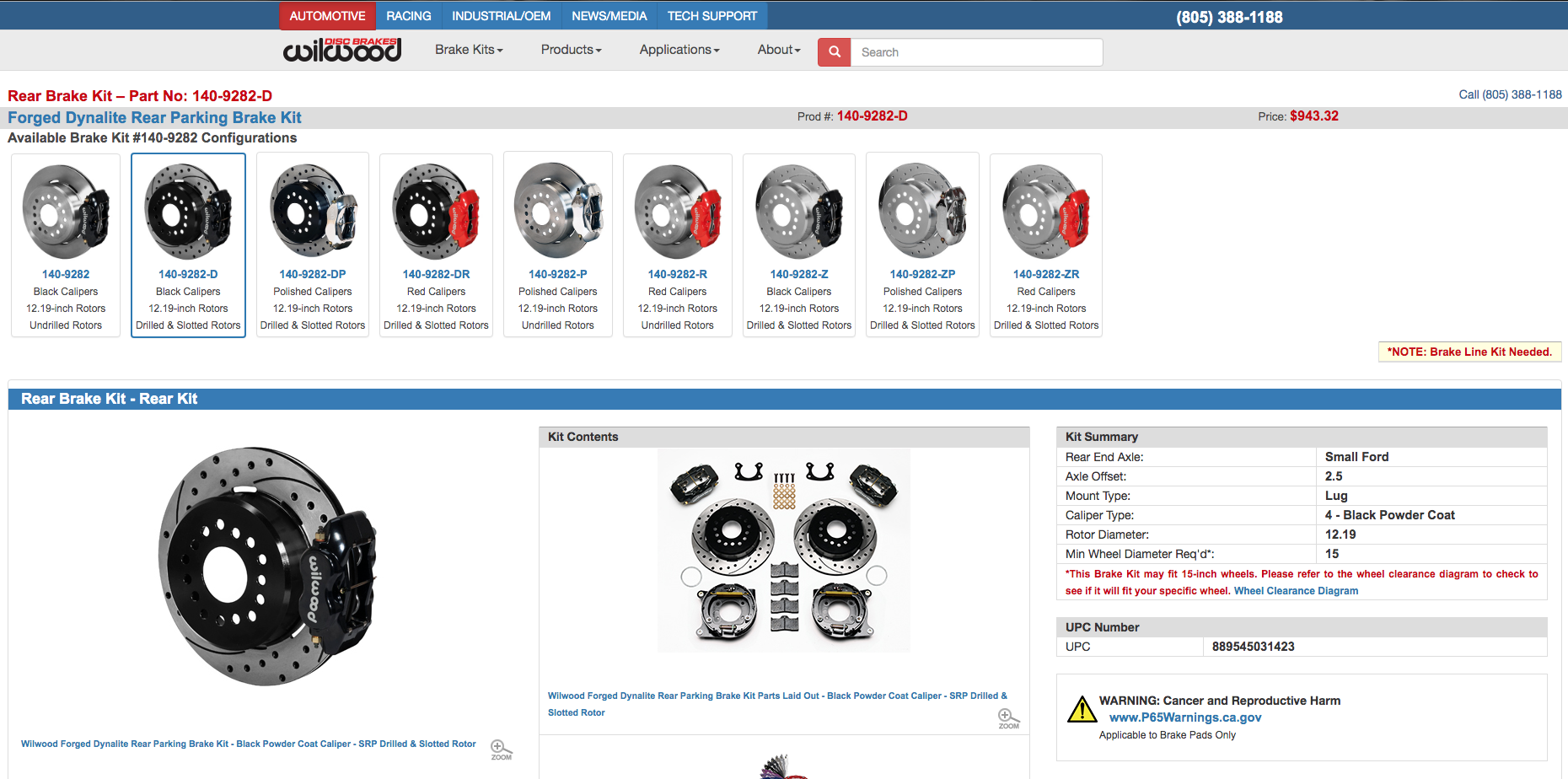Click the UPC value 889545031423

pos(1254,647)
